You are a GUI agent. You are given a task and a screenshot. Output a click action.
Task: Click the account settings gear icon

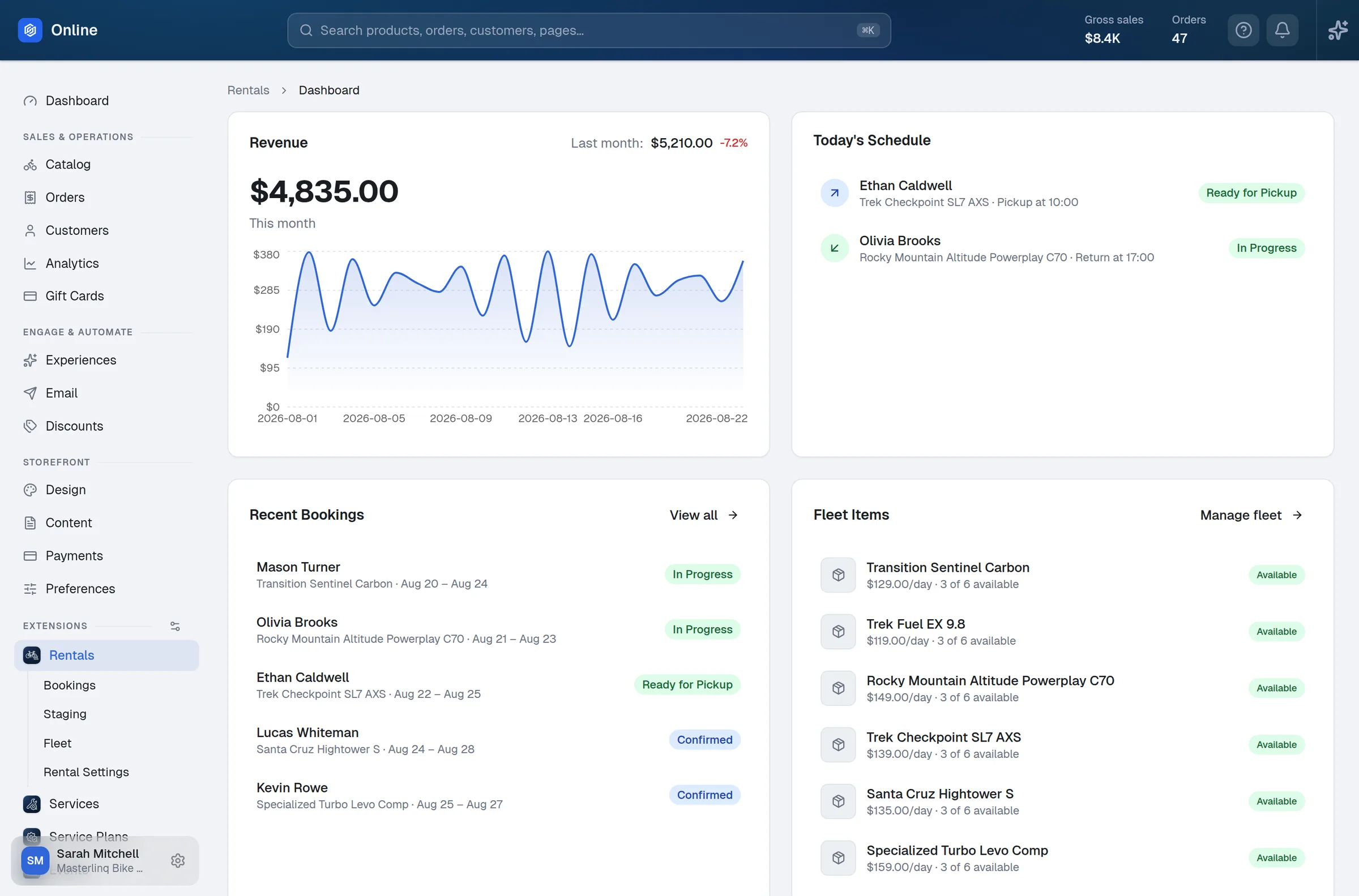point(178,860)
